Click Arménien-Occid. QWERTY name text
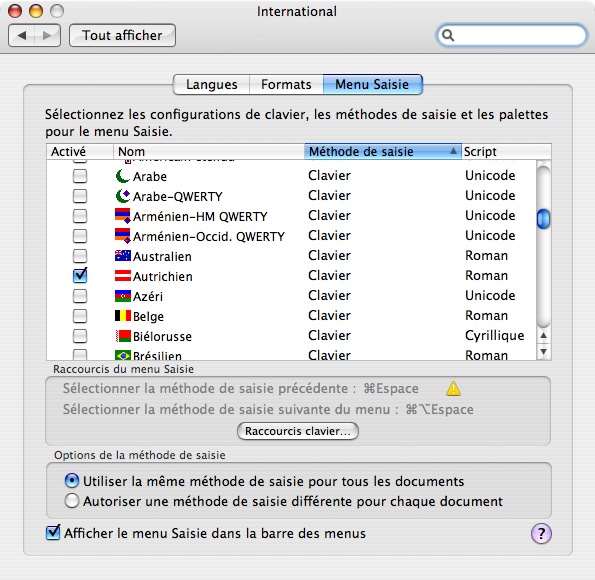Image resolution: width=595 pixels, height=580 pixels. click(x=209, y=236)
